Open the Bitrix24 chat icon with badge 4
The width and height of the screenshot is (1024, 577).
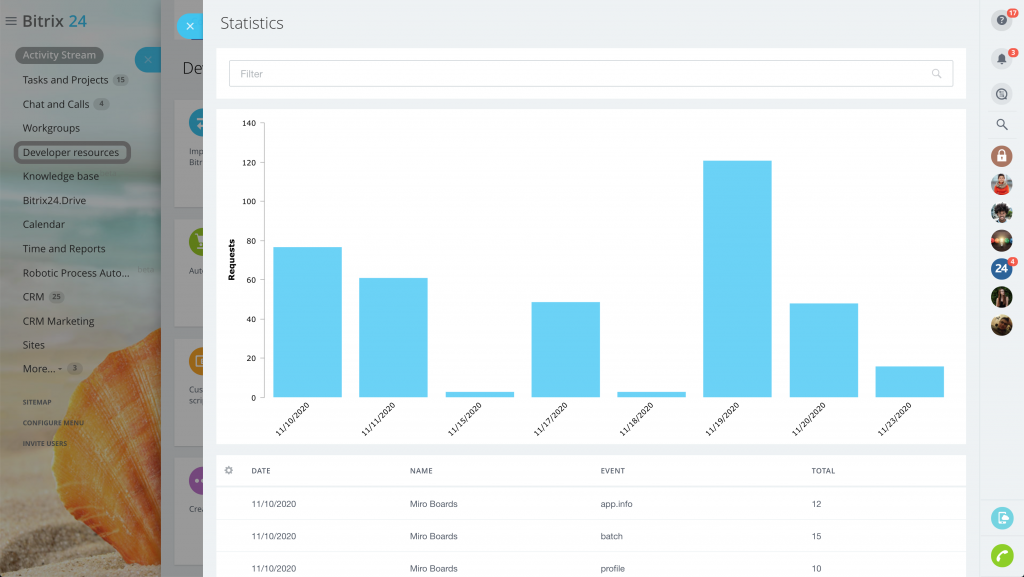click(x=1001, y=268)
